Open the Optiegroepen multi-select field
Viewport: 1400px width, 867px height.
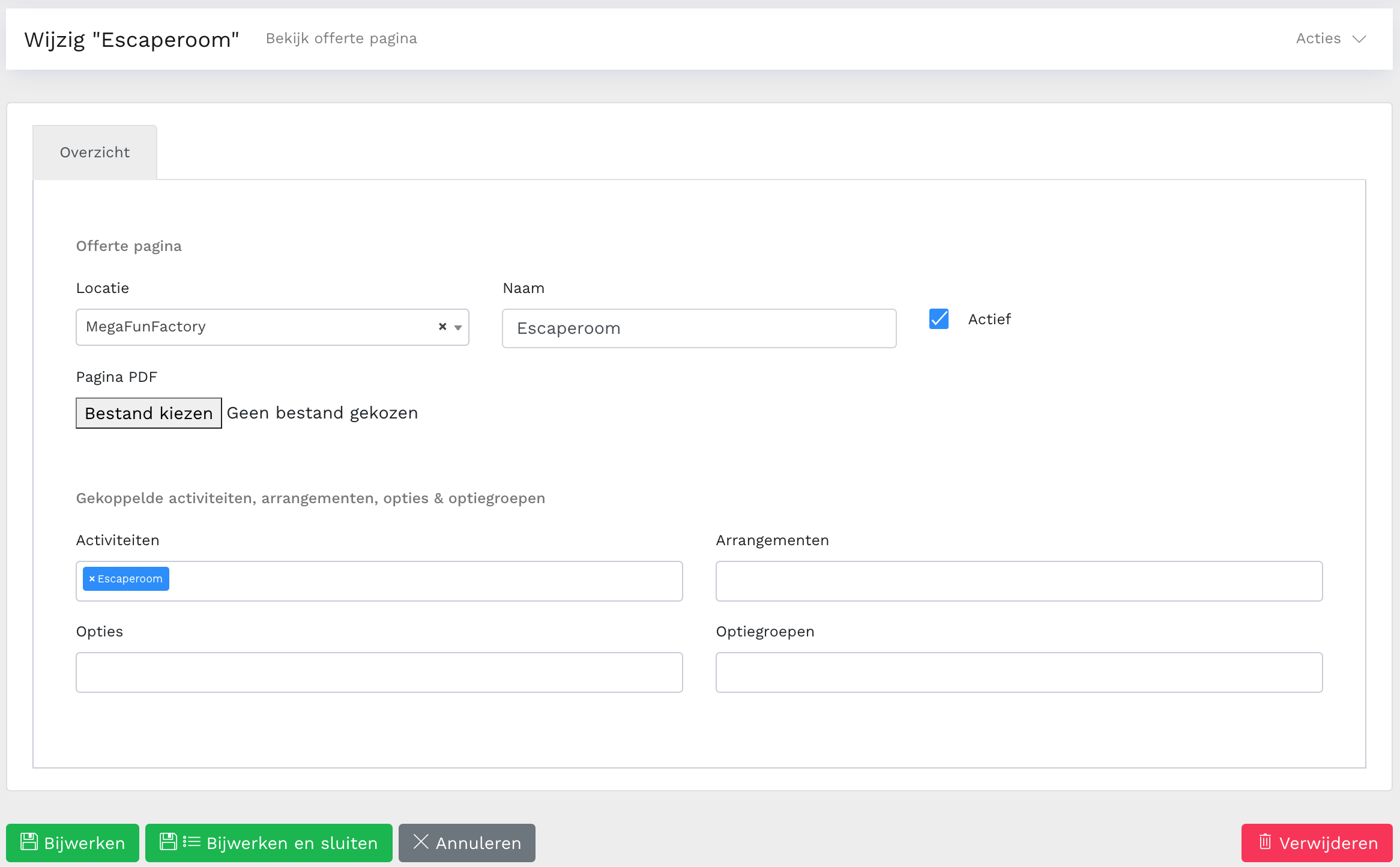pos(1019,672)
